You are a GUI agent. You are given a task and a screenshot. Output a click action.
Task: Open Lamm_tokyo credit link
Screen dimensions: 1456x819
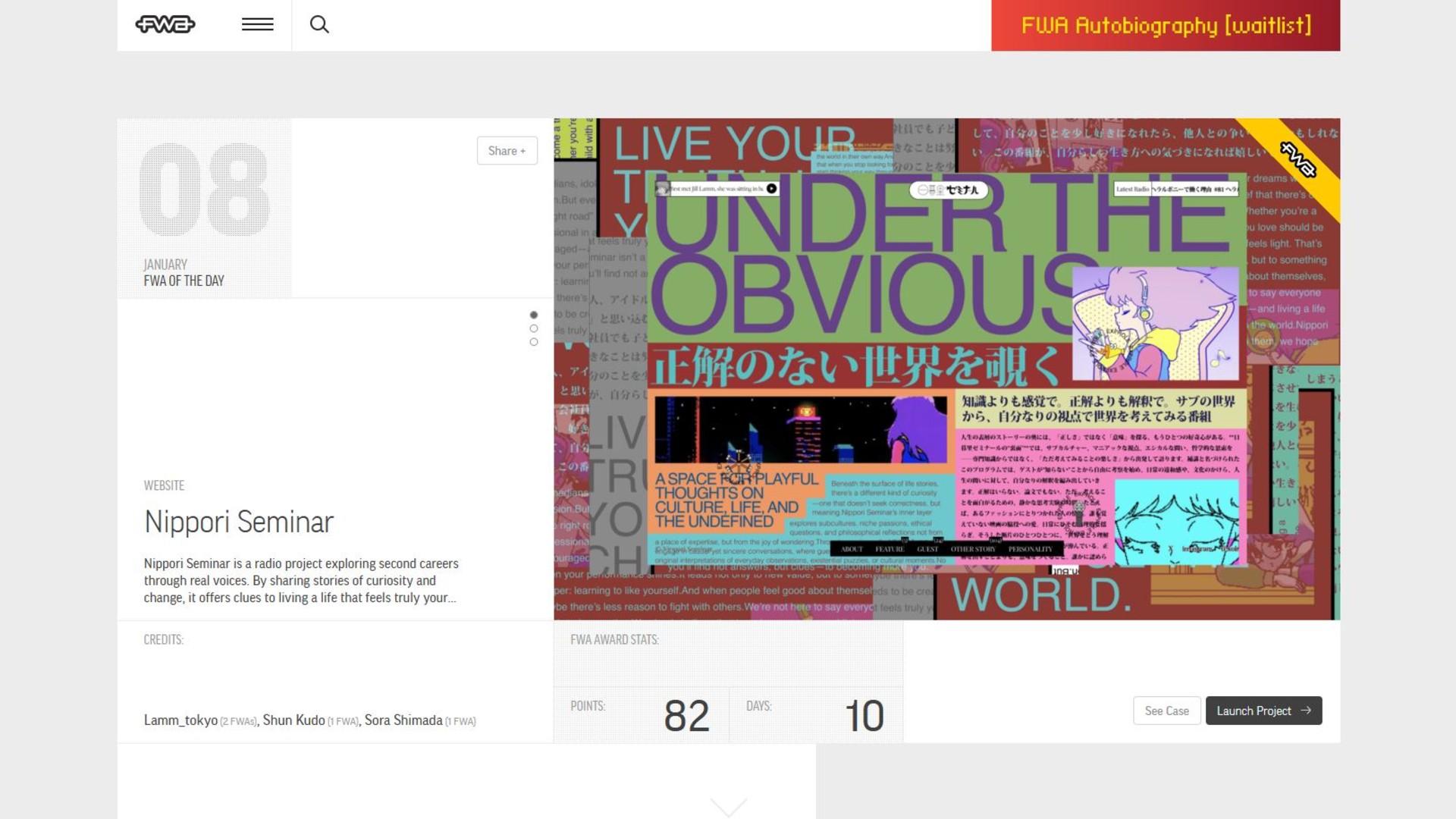[x=180, y=720]
